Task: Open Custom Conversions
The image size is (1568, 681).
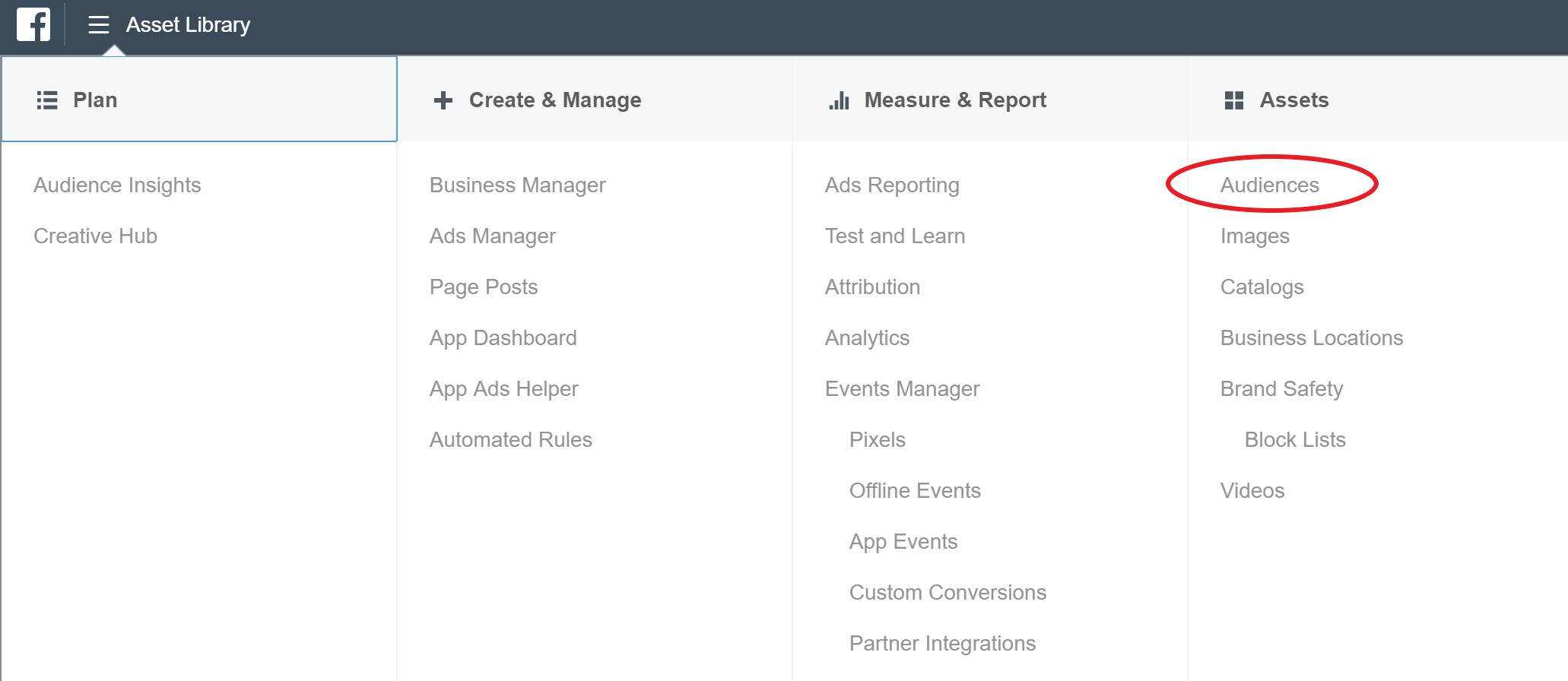Action: (x=947, y=593)
